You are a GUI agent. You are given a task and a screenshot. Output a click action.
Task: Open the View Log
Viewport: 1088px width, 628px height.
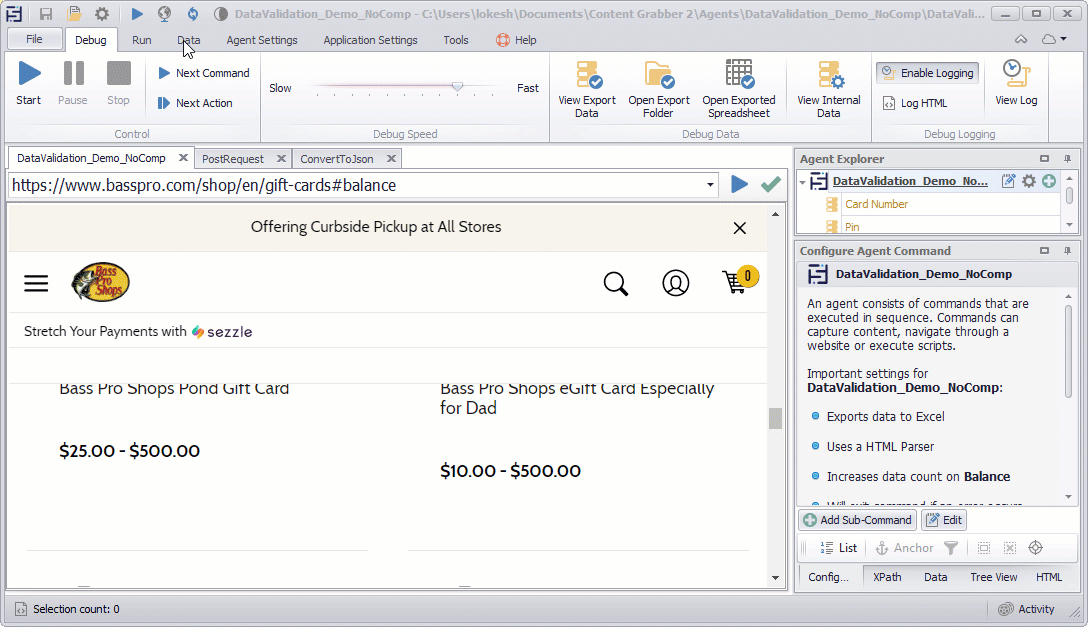tap(1016, 83)
